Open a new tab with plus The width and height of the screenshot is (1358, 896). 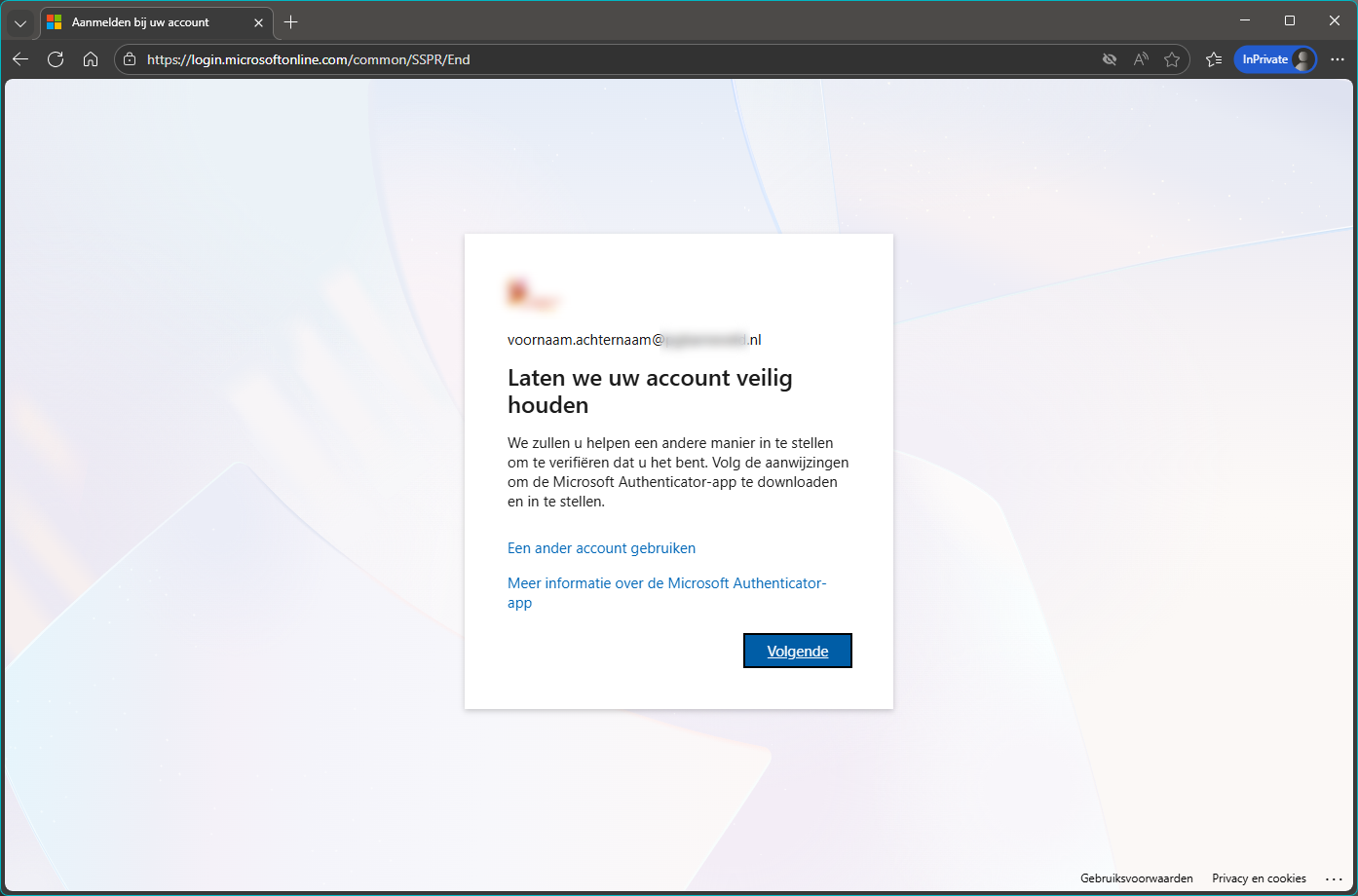tap(290, 22)
